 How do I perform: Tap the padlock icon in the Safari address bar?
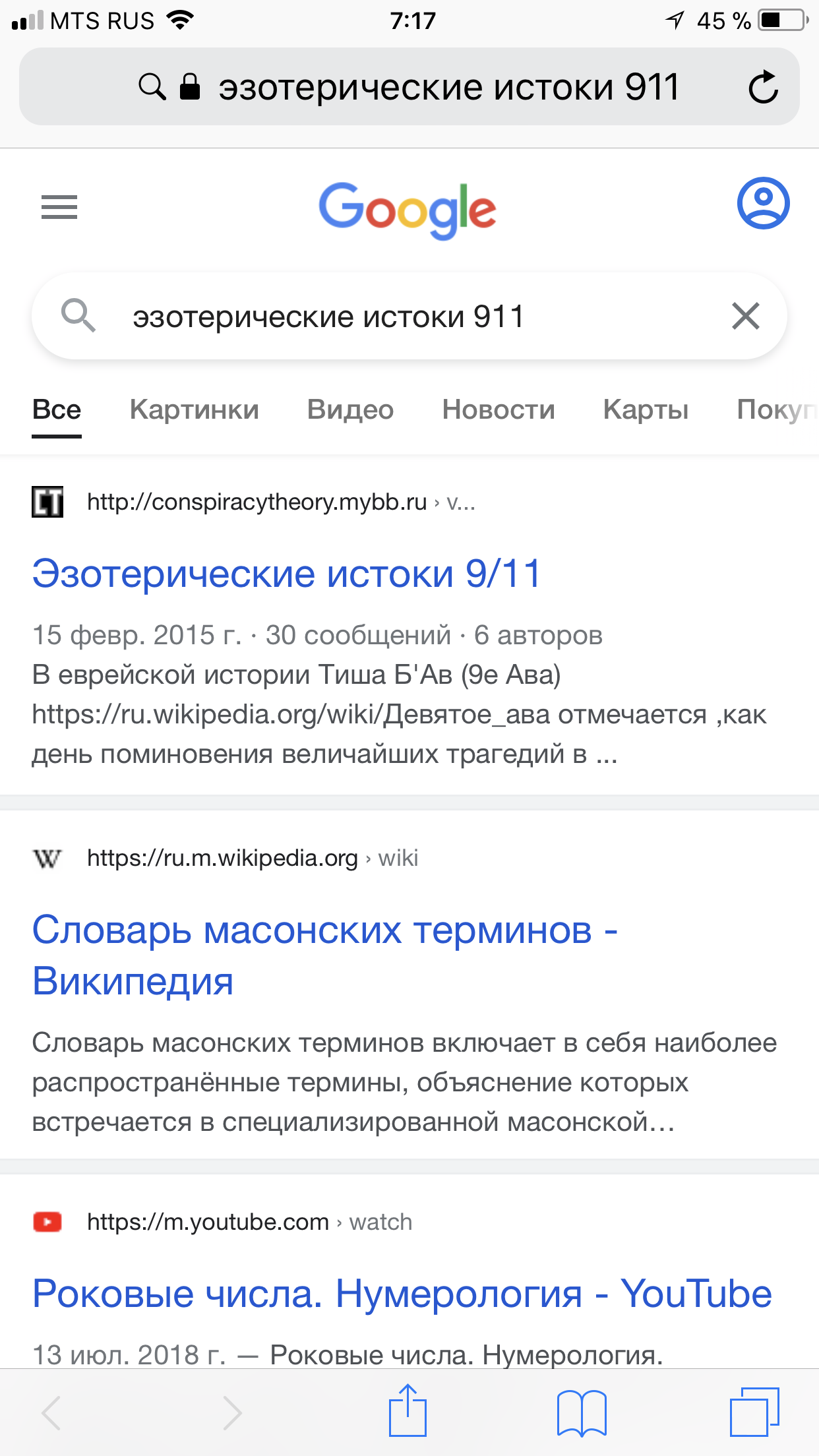point(190,86)
